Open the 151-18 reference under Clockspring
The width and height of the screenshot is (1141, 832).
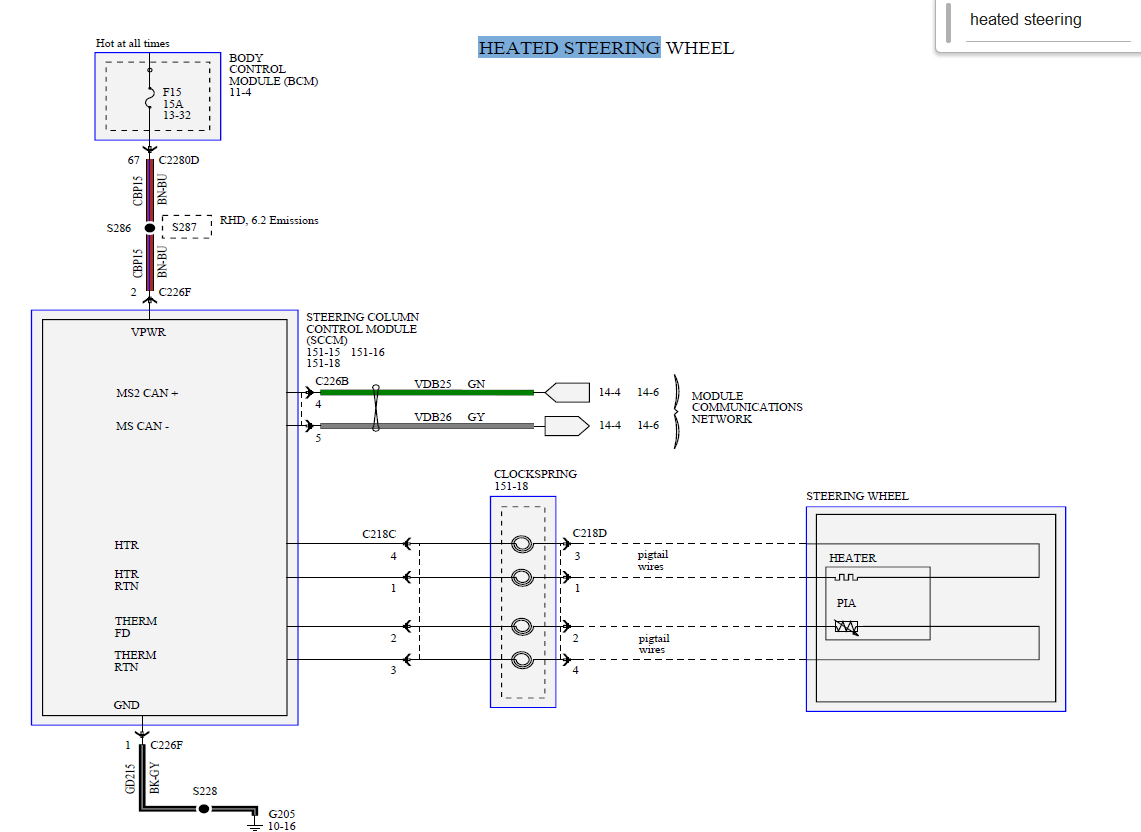click(511, 487)
